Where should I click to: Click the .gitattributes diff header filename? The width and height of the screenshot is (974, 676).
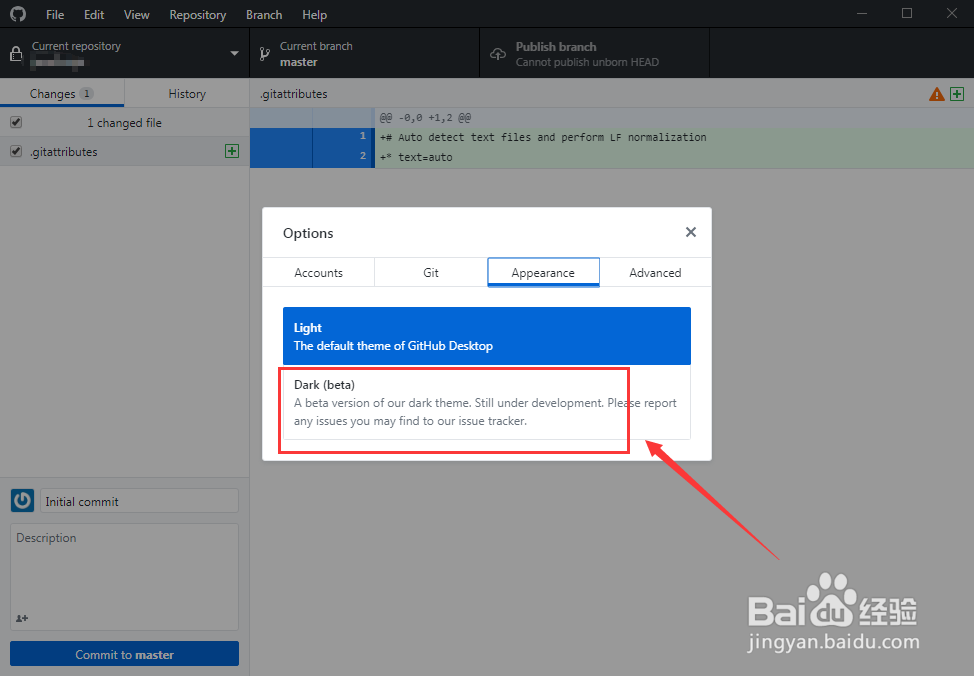(293, 94)
